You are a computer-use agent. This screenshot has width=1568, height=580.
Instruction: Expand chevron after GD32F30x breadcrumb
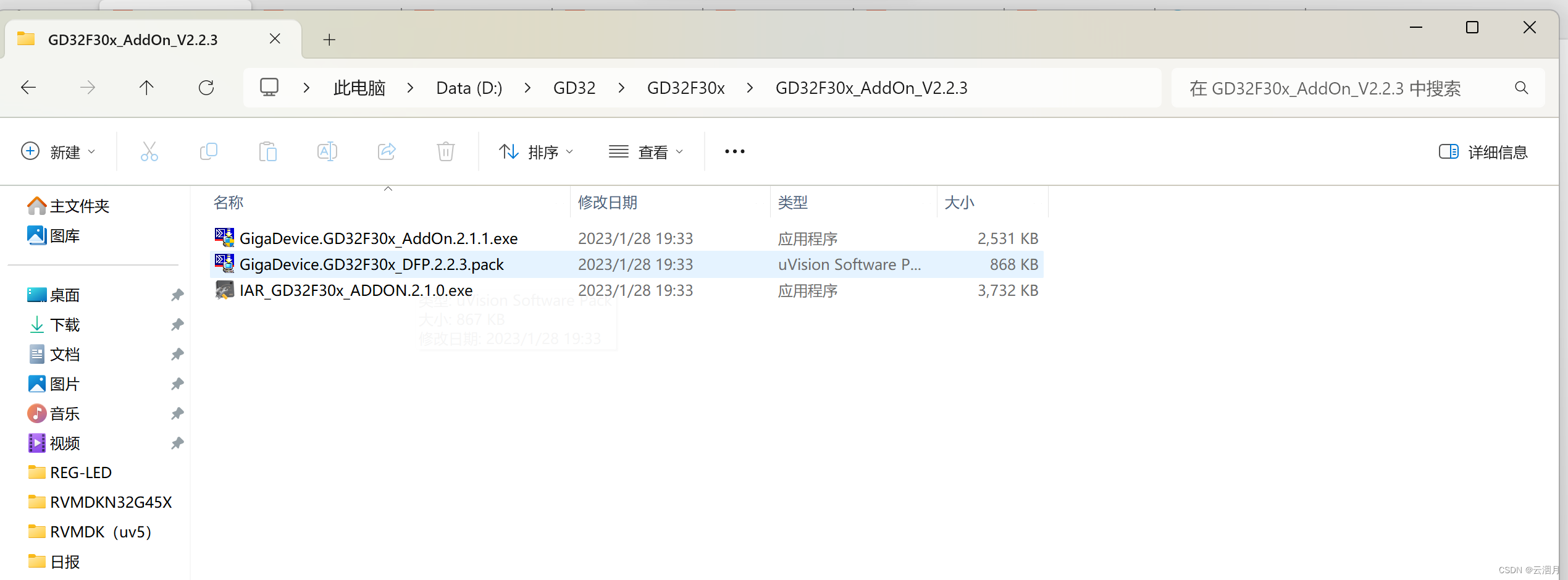(x=750, y=88)
